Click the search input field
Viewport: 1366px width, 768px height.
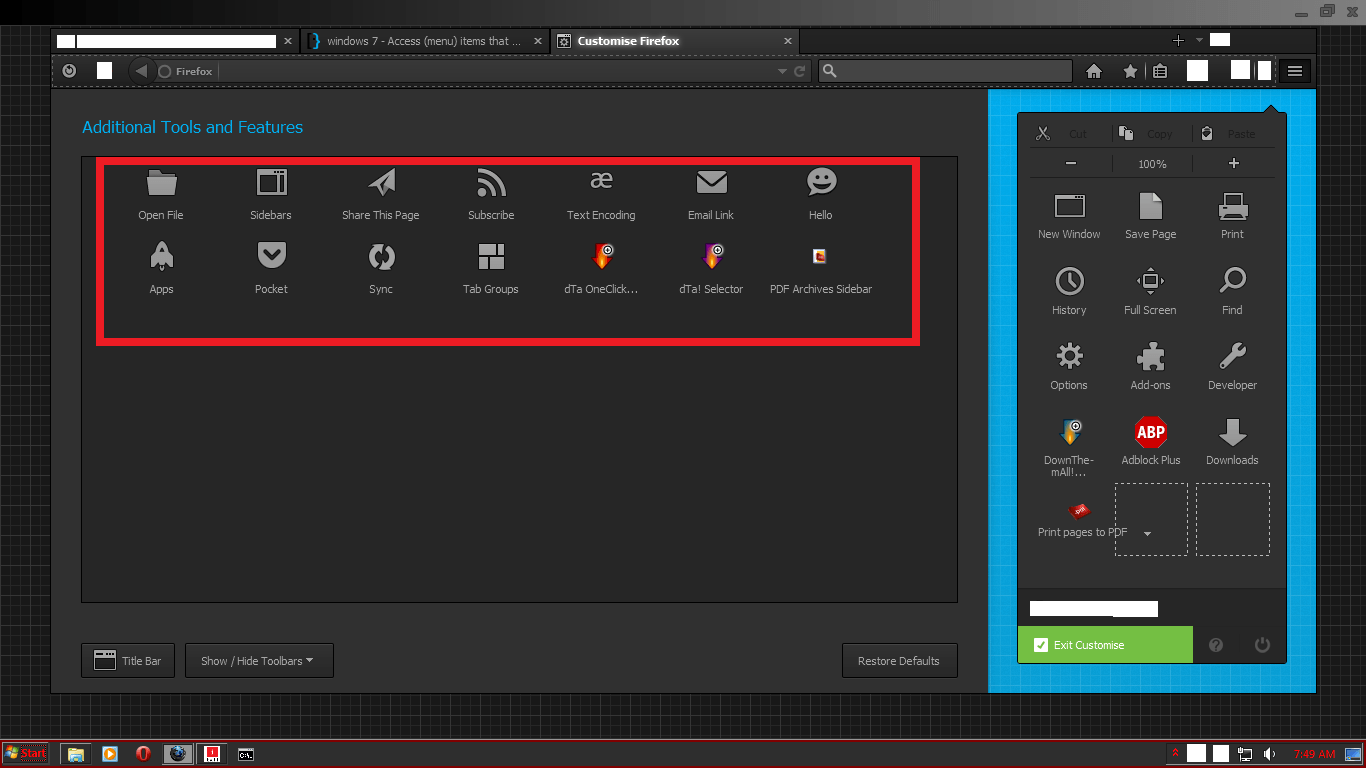point(945,71)
